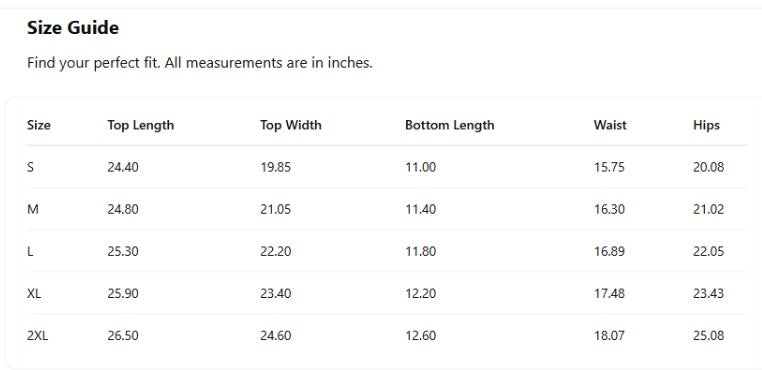Image resolution: width=762 pixels, height=370 pixels.
Task: Click the 11.80 bottom length cell
Action: [x=420, y=251]
